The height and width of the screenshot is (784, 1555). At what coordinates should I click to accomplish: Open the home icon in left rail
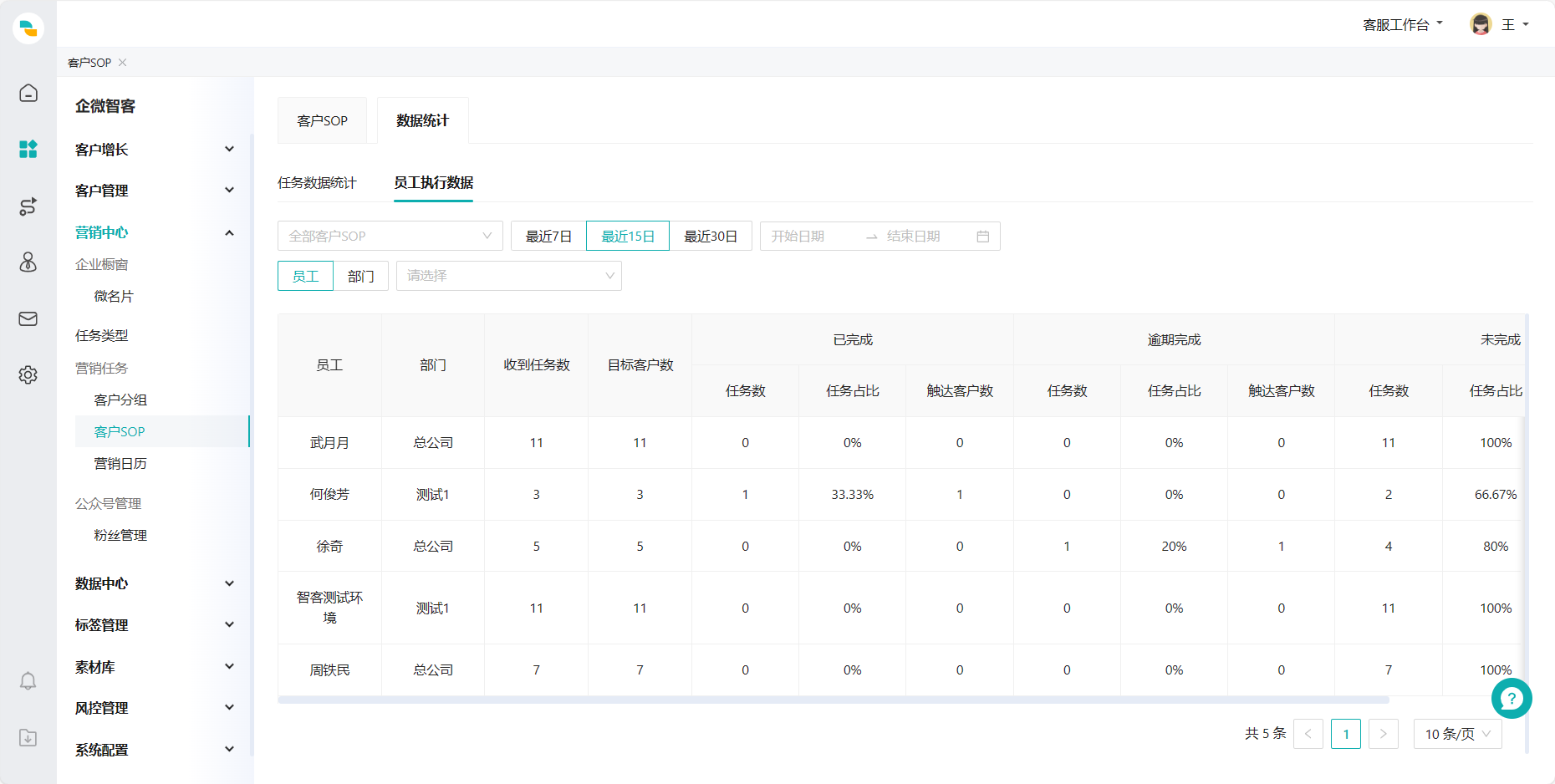(28, 93)
